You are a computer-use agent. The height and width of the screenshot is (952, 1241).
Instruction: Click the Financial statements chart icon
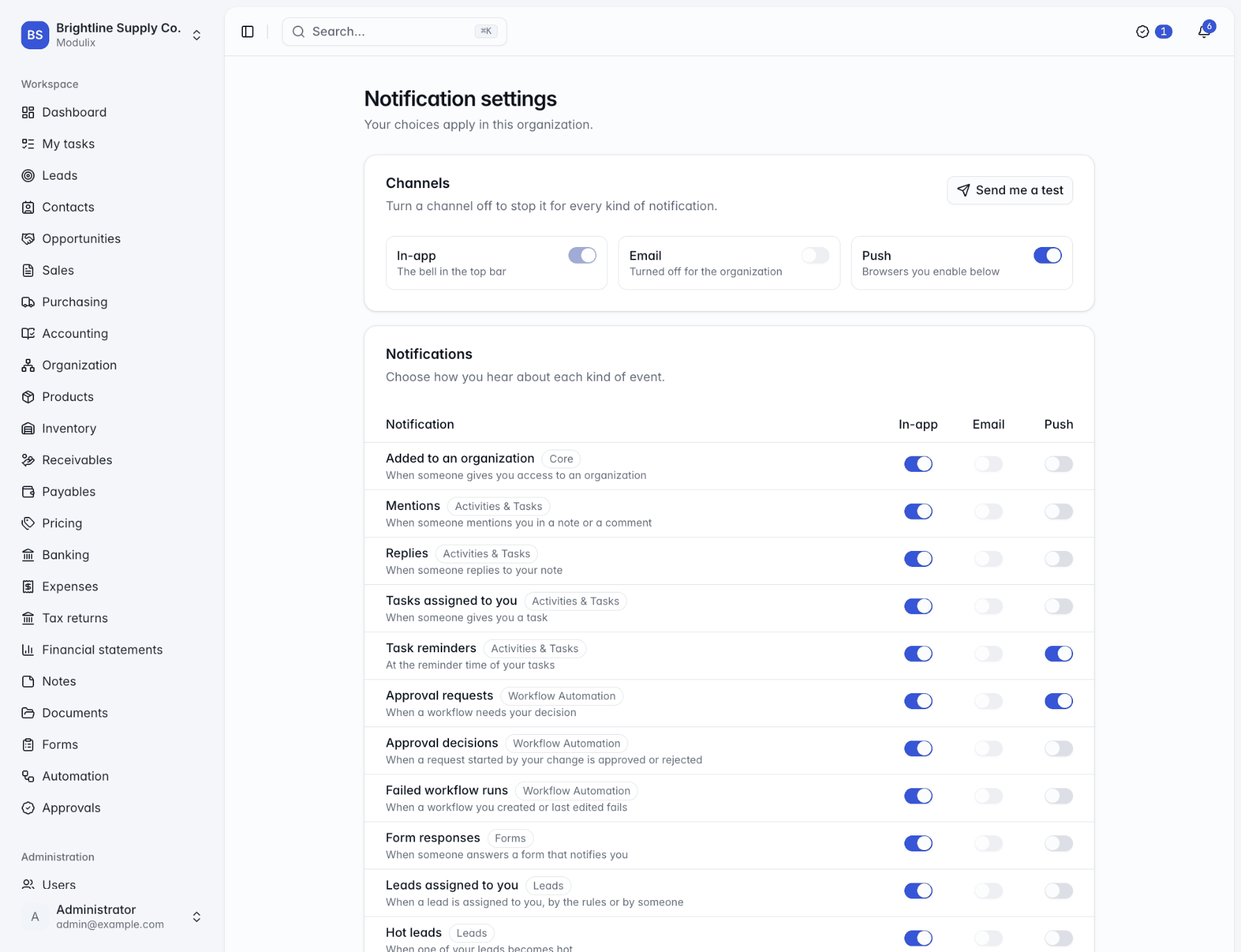click(x=28, y=650)
